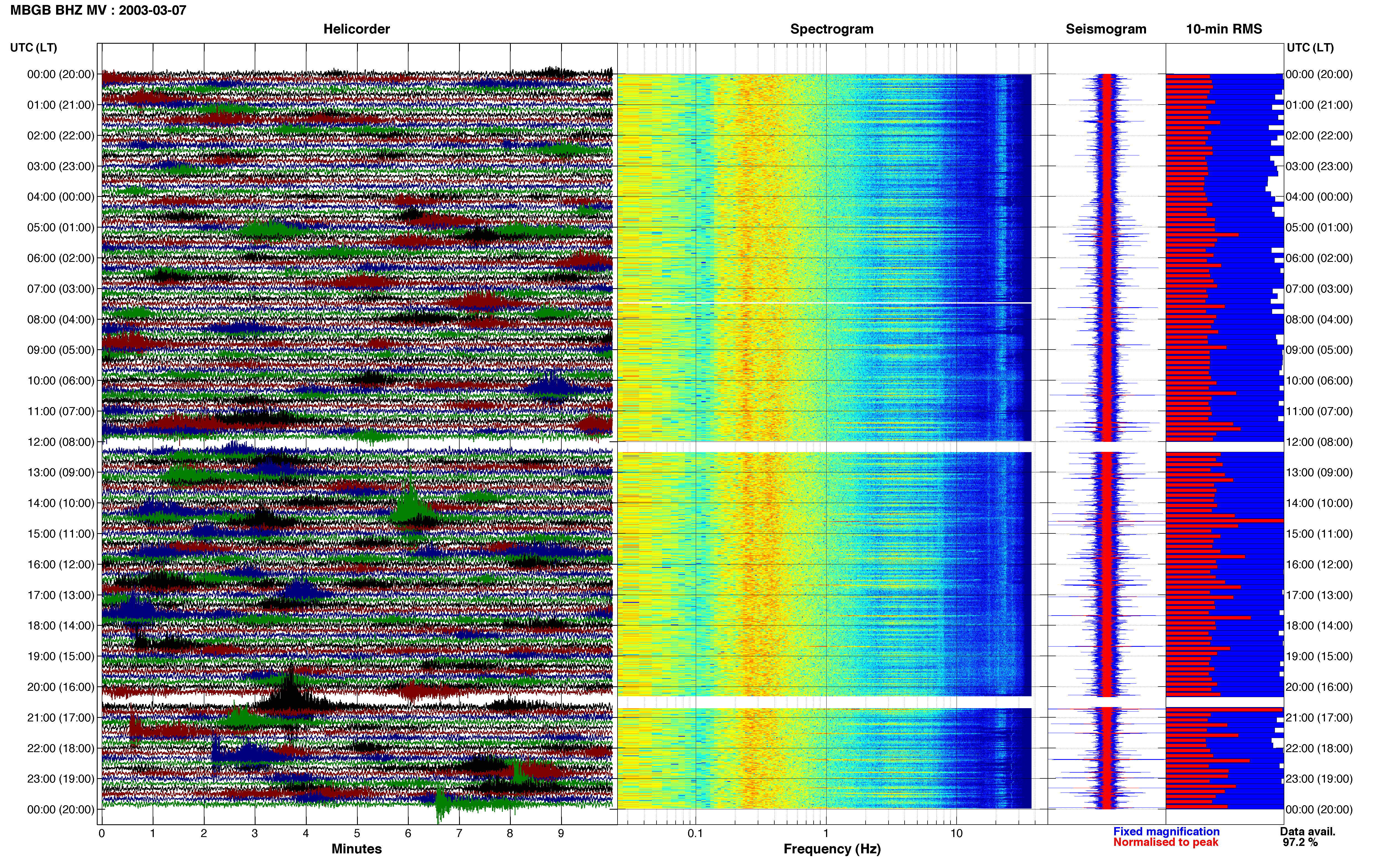
Task: Click the 'Helicorder' panel heading
Action: coord(356,29)
